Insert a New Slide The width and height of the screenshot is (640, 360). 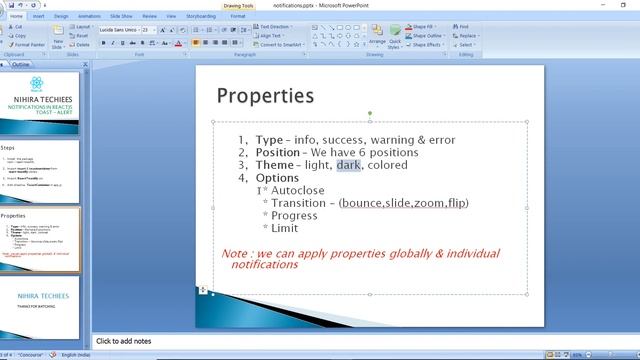(58, 37)
